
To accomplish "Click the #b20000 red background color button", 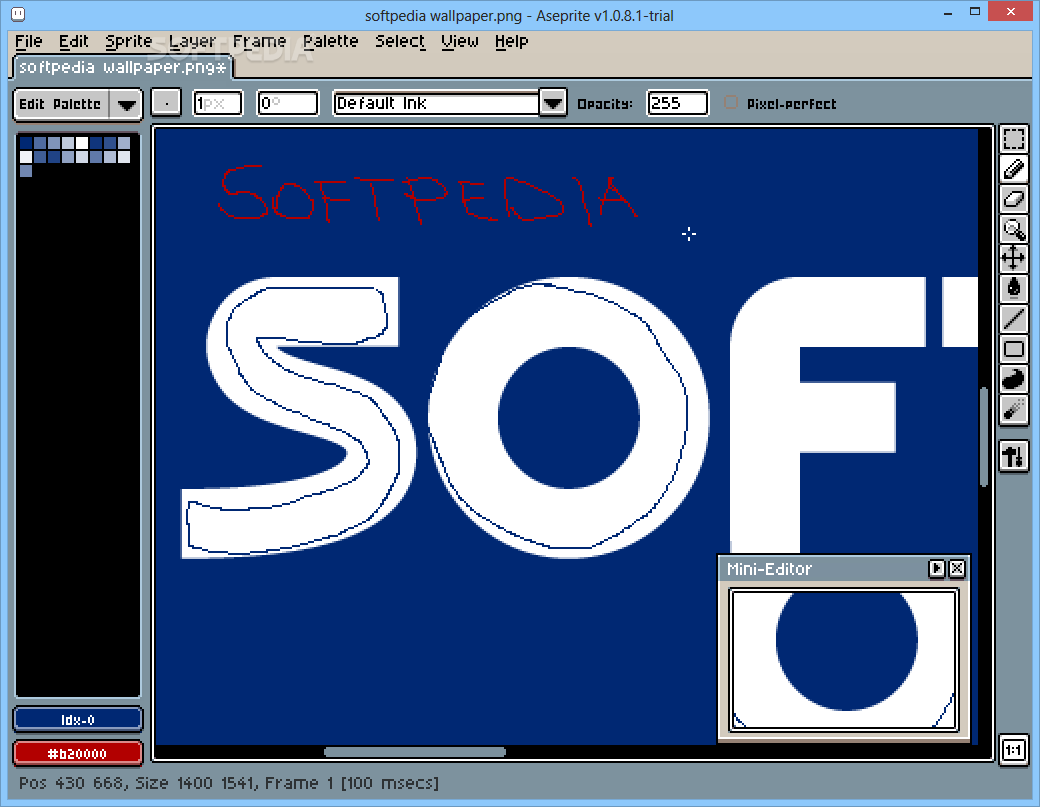I will tap(78, 753).
